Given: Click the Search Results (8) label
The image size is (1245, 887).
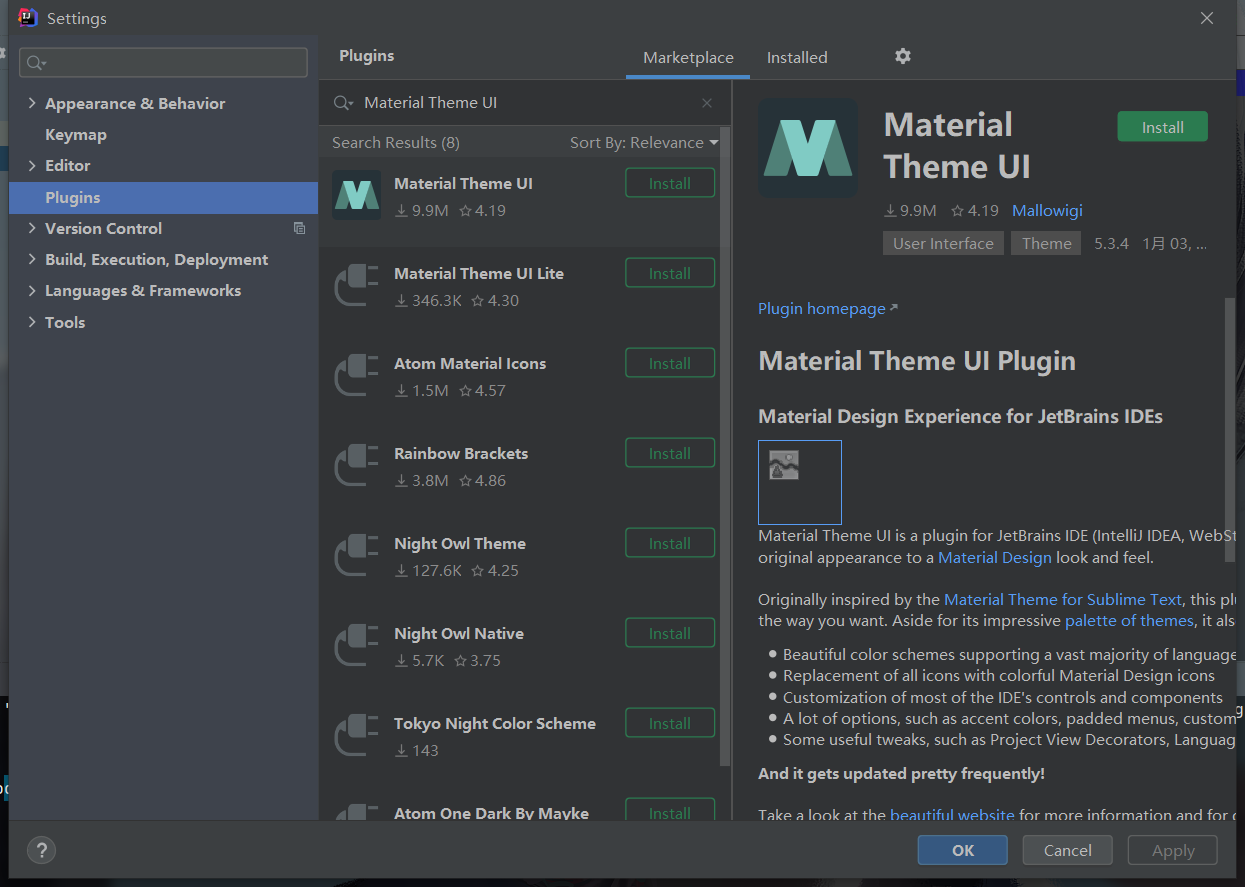Looking at the screenshot, I should [x=396, y=142].
